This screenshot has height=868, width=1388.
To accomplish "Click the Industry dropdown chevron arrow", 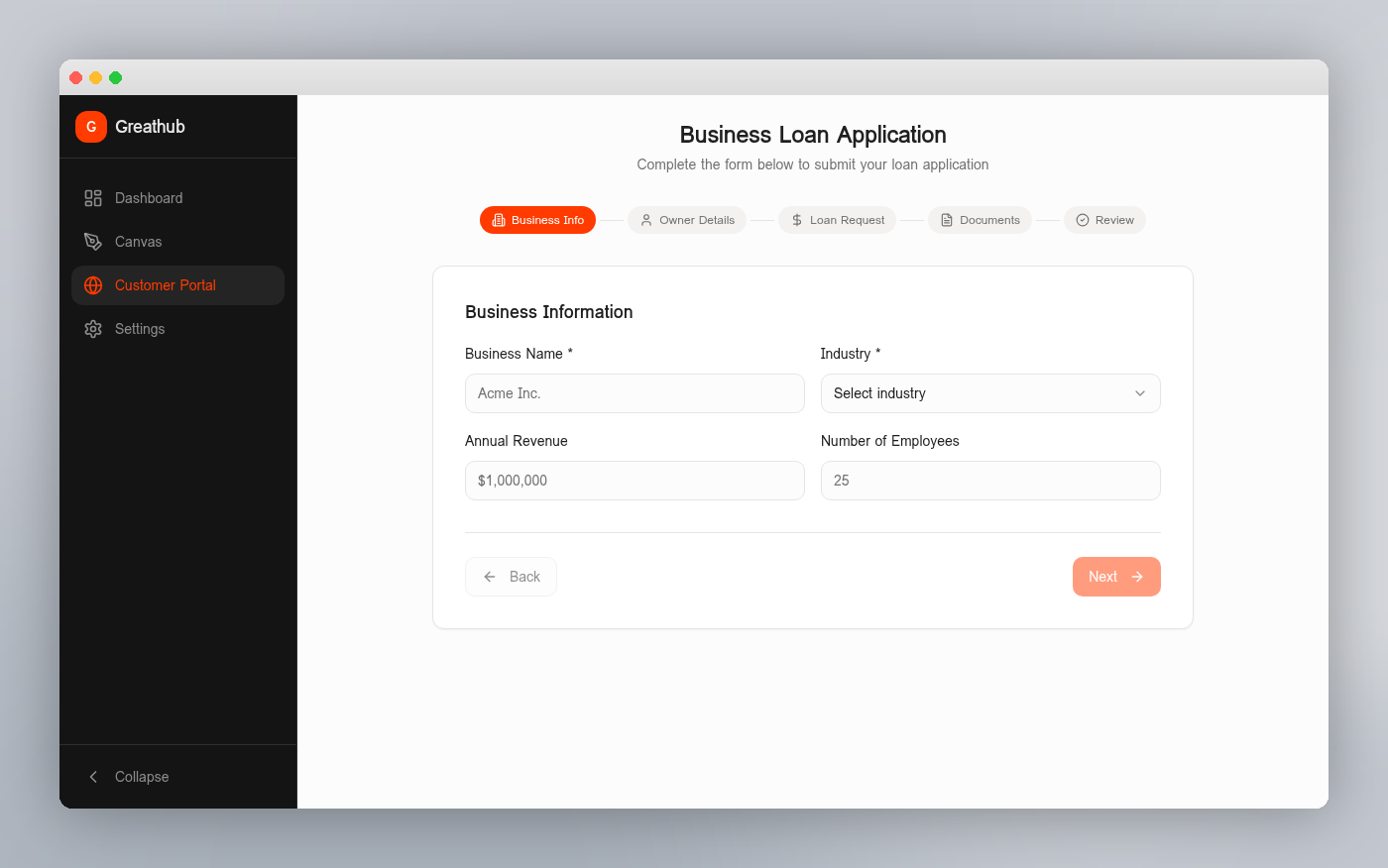I will (1140, 393).
